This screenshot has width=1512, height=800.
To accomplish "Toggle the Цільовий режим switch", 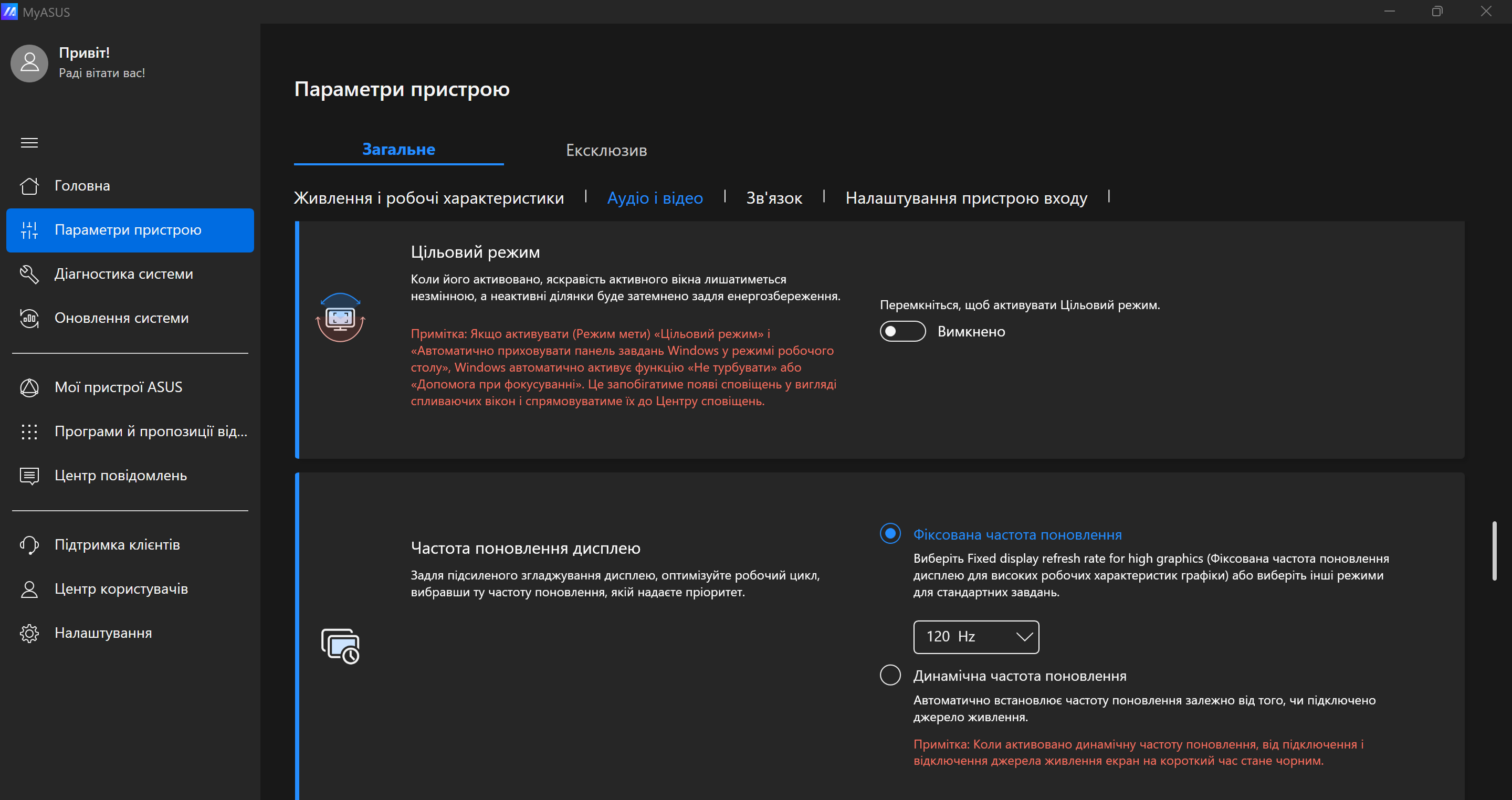I will 902,332.
